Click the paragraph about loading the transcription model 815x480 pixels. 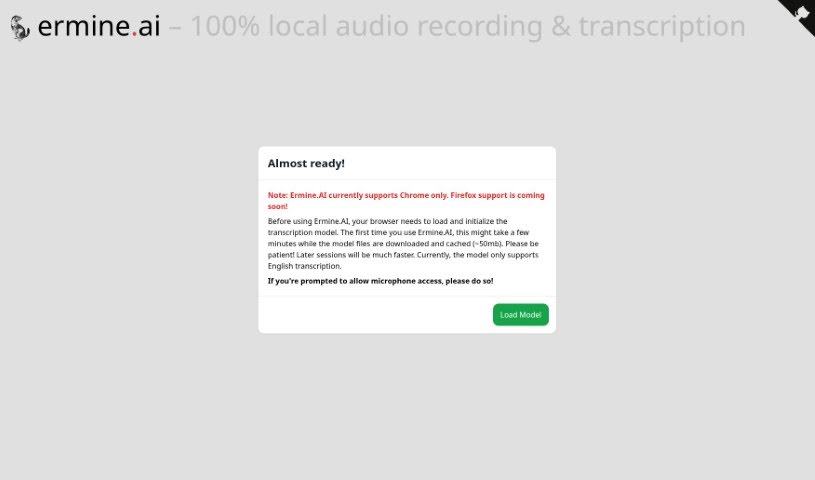tap(400, 232)
